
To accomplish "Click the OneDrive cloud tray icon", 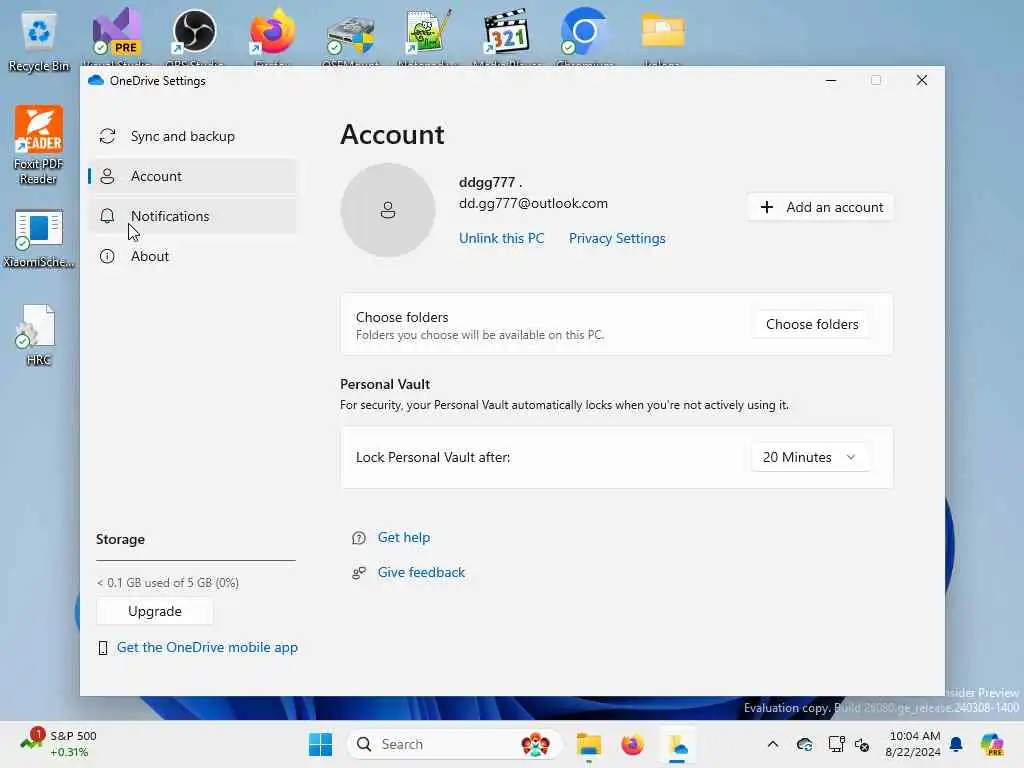I will click(x=805, y=744).
